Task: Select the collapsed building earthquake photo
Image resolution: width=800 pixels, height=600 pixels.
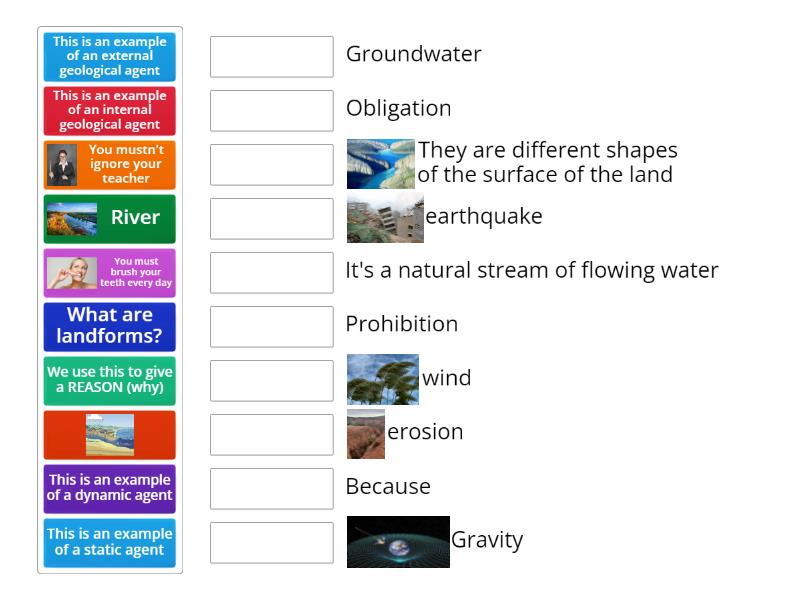Action: [383, 216]
